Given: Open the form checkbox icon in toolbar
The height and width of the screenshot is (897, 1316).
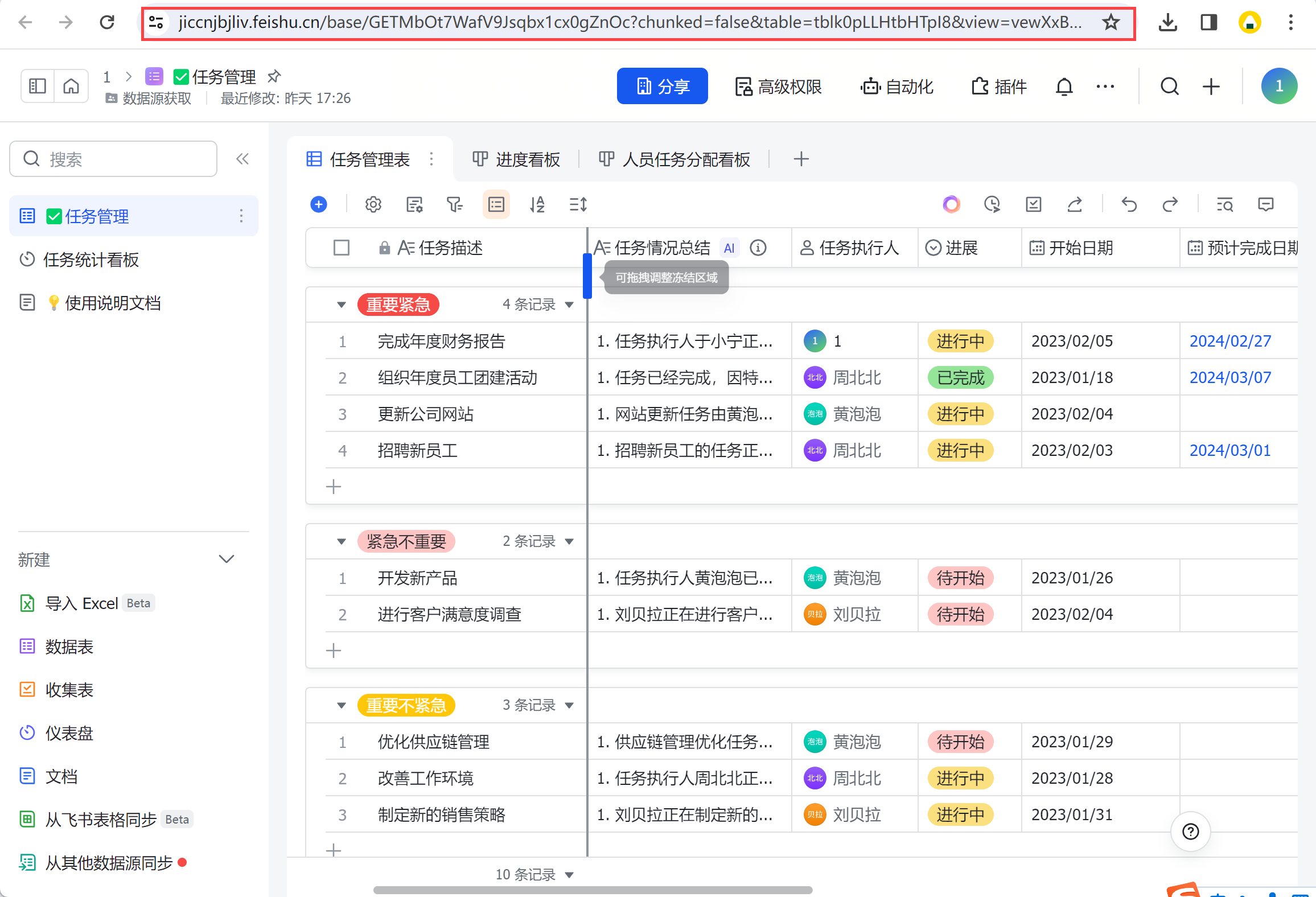Looking at the screenshot, I should coord(1033,204).
